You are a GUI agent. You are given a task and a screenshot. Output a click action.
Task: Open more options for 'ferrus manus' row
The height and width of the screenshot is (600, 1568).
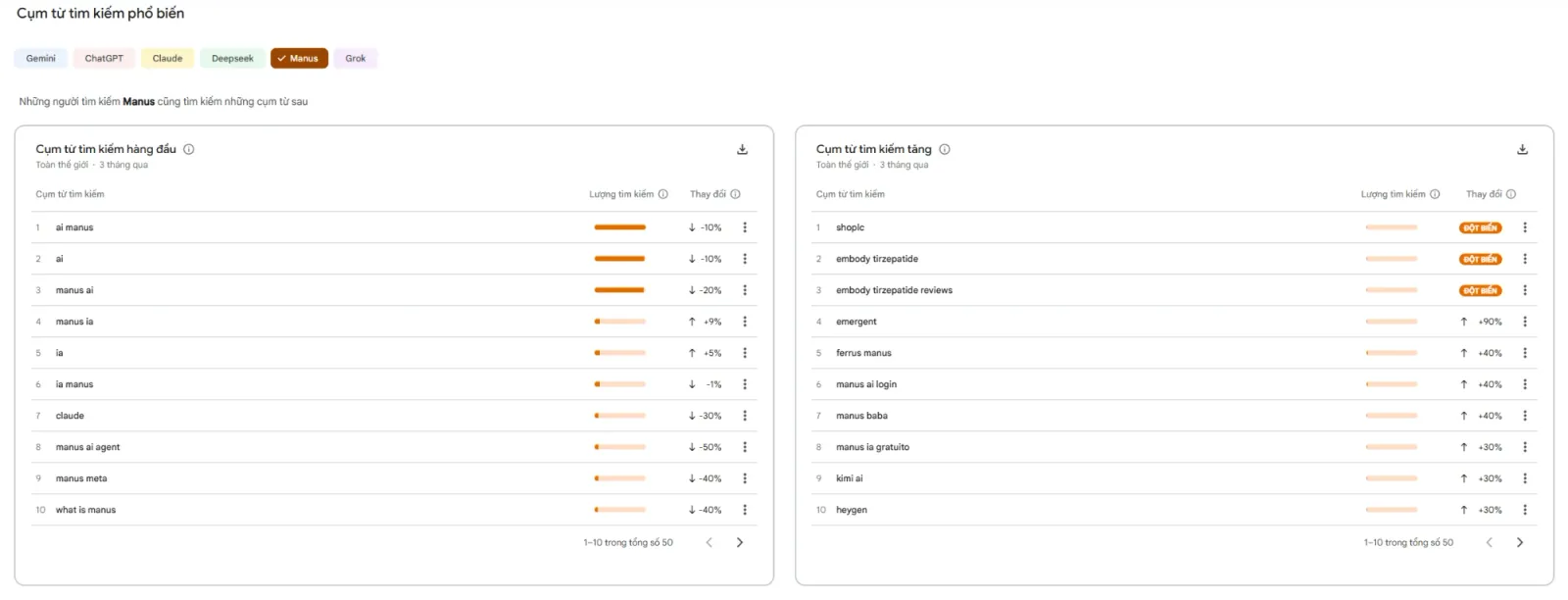1525,353
